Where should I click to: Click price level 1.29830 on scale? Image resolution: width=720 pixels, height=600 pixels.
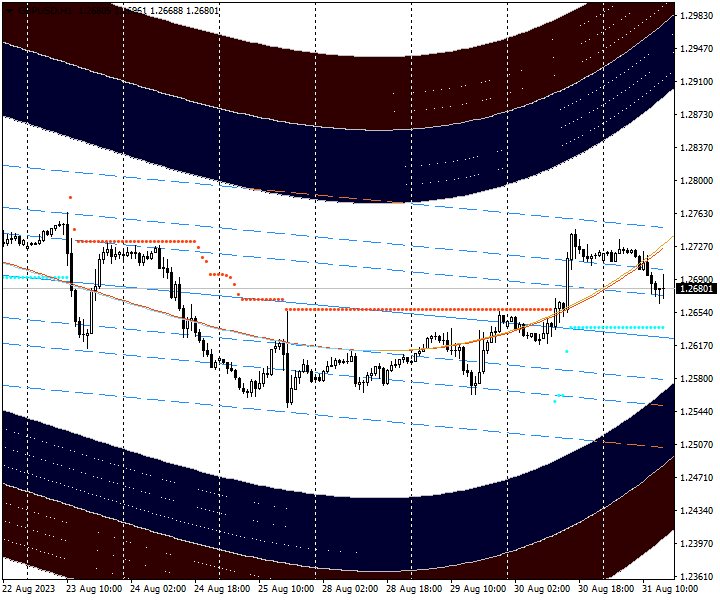click(x=697, y=16)
